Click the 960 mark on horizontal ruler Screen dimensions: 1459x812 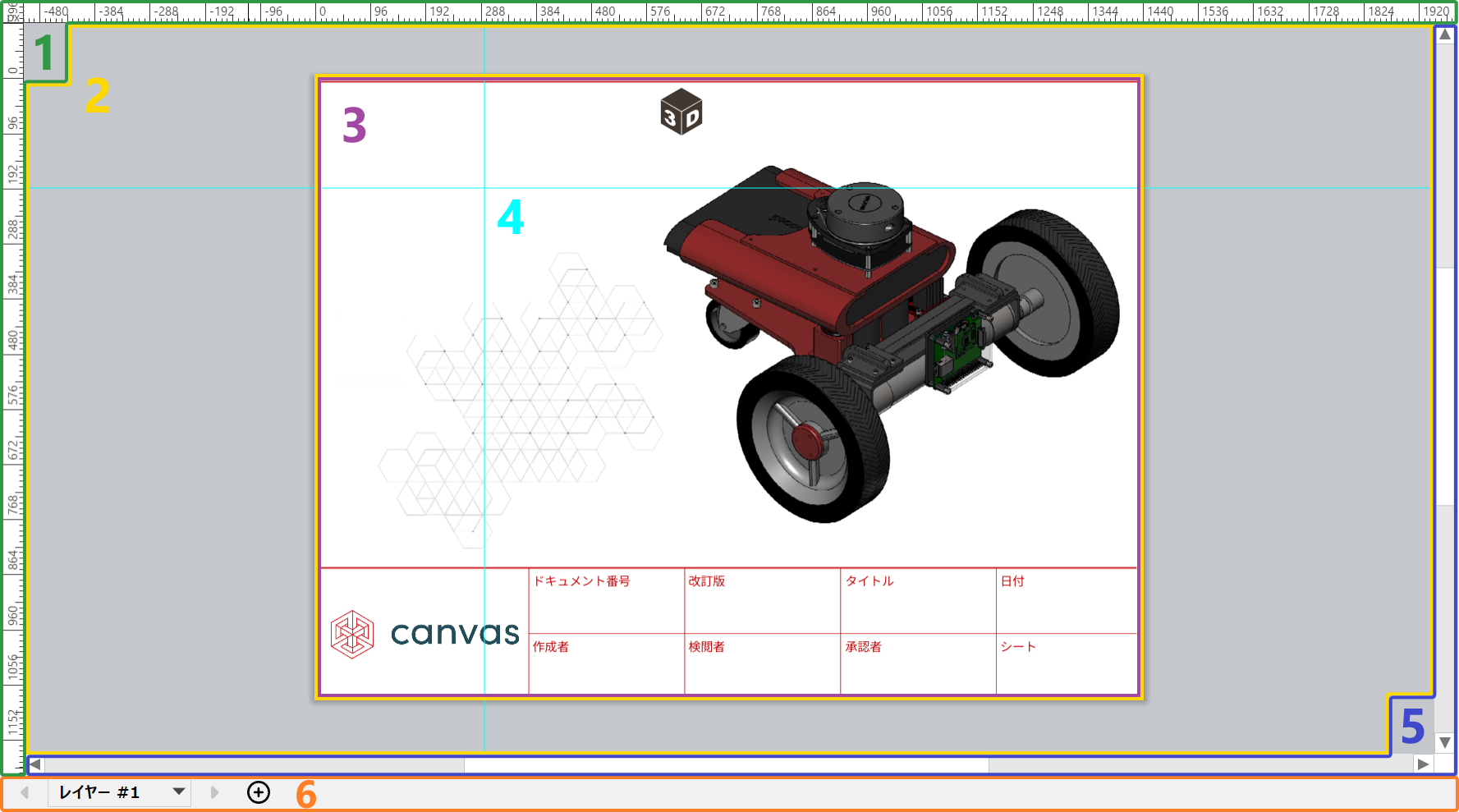coord(880,11)
